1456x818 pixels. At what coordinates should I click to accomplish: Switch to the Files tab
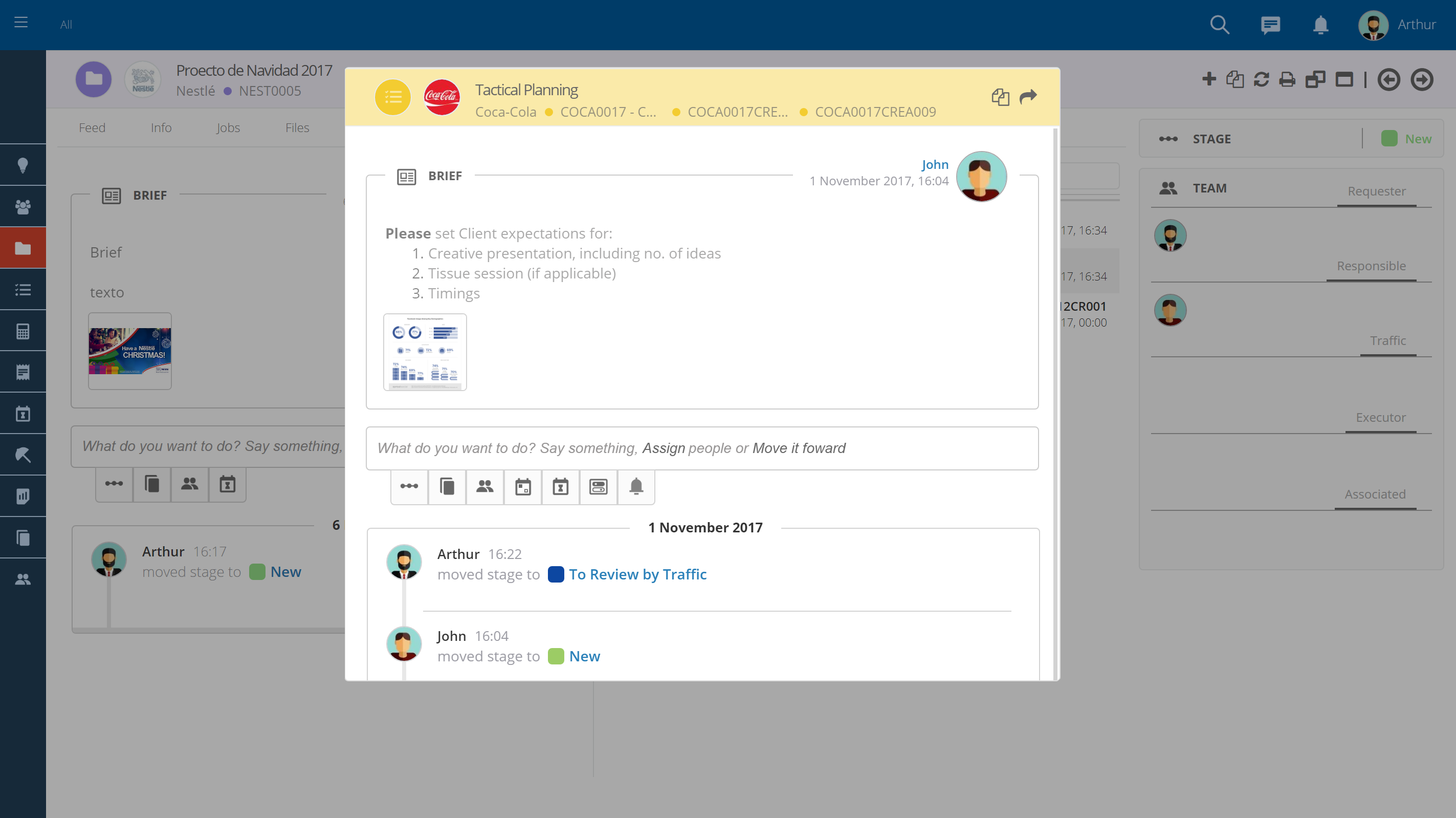point(297,128)
